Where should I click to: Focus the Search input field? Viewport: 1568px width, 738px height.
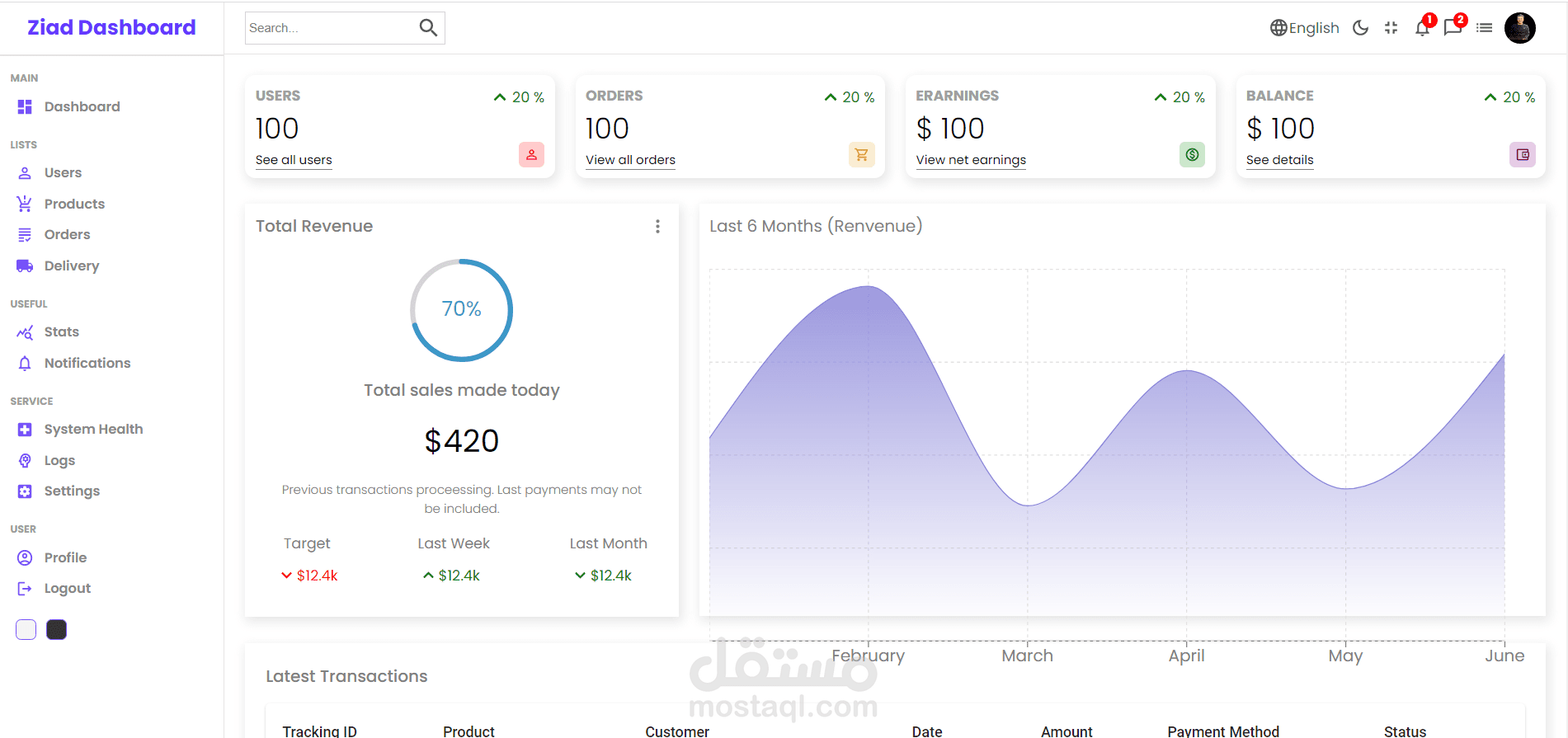click(x=331, y=28)
